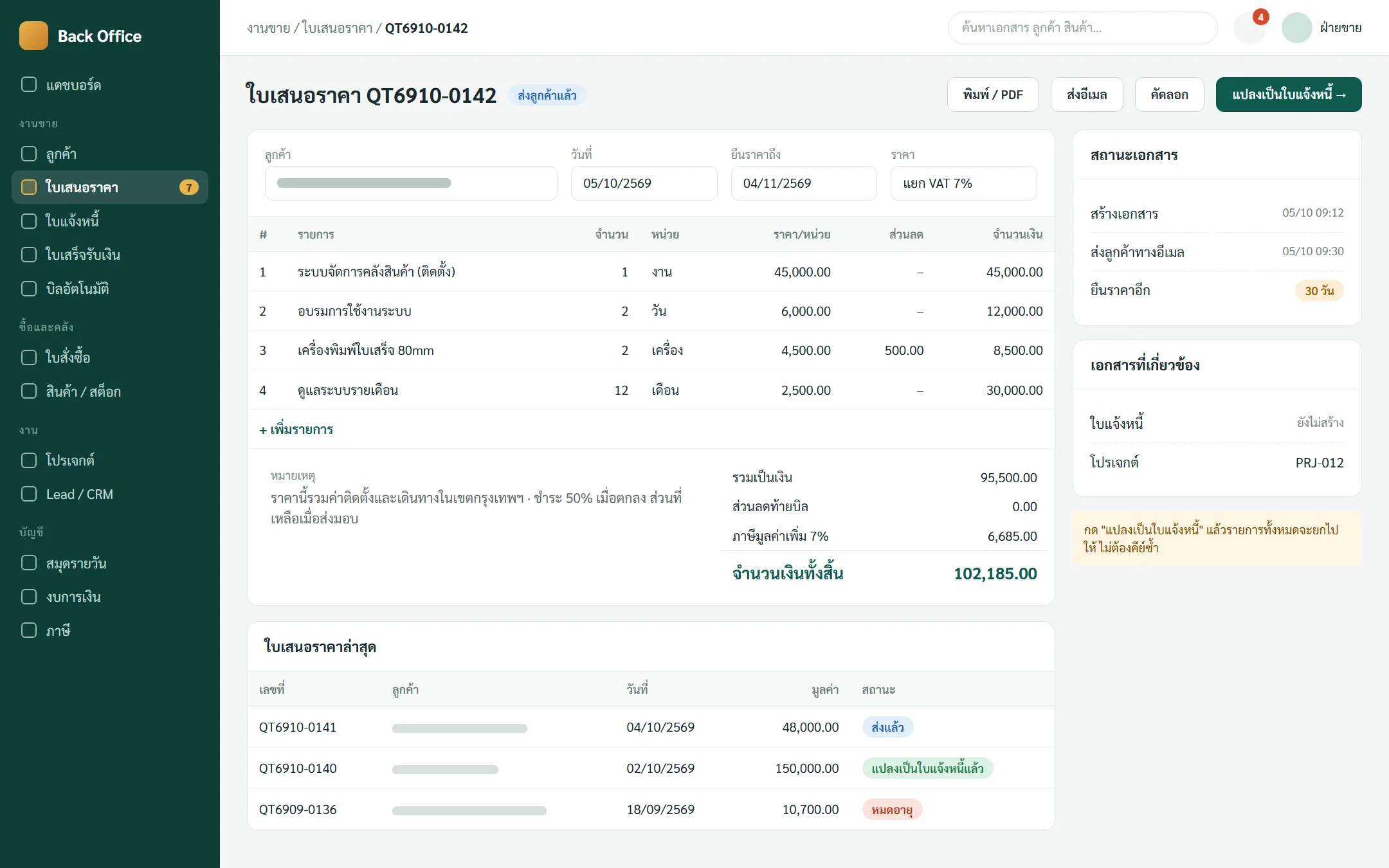The height and width of the screenshot is (868, 1389).
Task: Click the ส่งอีเมล button
Action: 1087,95
